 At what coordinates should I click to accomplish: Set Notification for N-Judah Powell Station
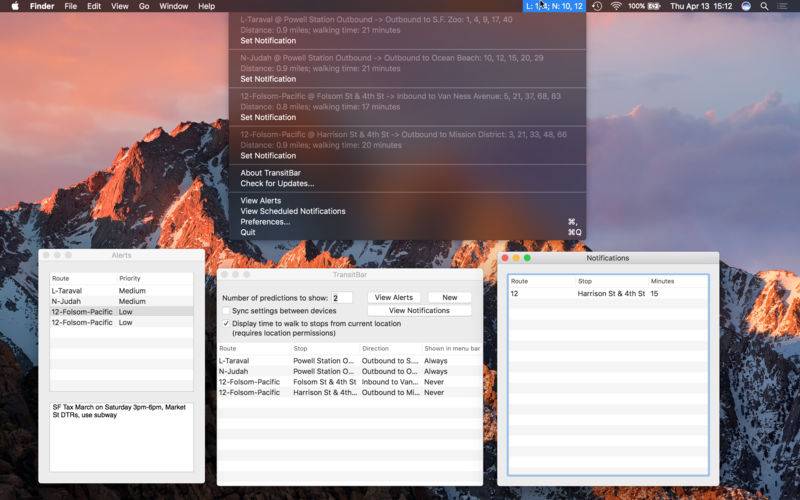click(268, 79)
